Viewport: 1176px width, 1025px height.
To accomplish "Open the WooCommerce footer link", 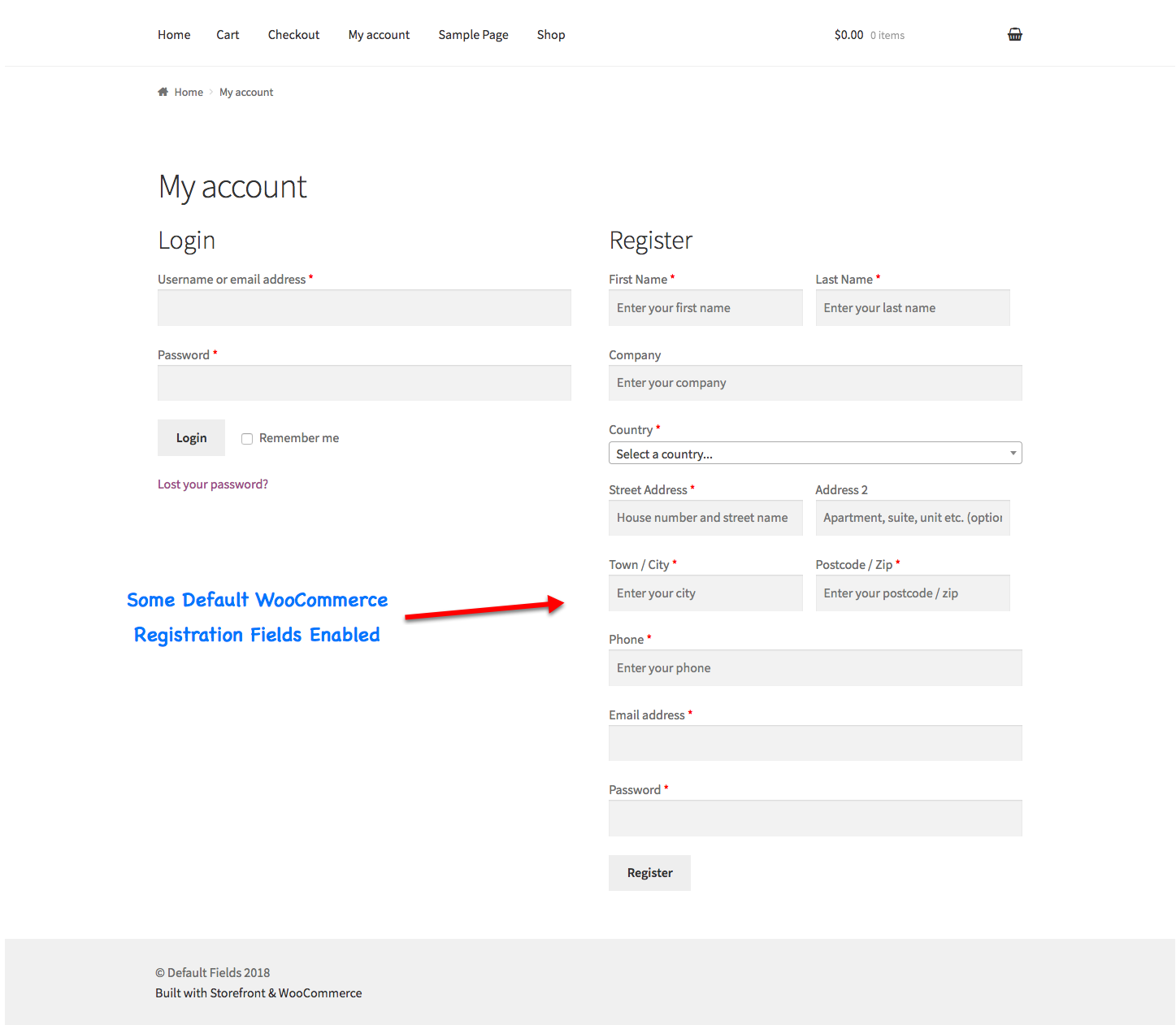I will (320, 993).
